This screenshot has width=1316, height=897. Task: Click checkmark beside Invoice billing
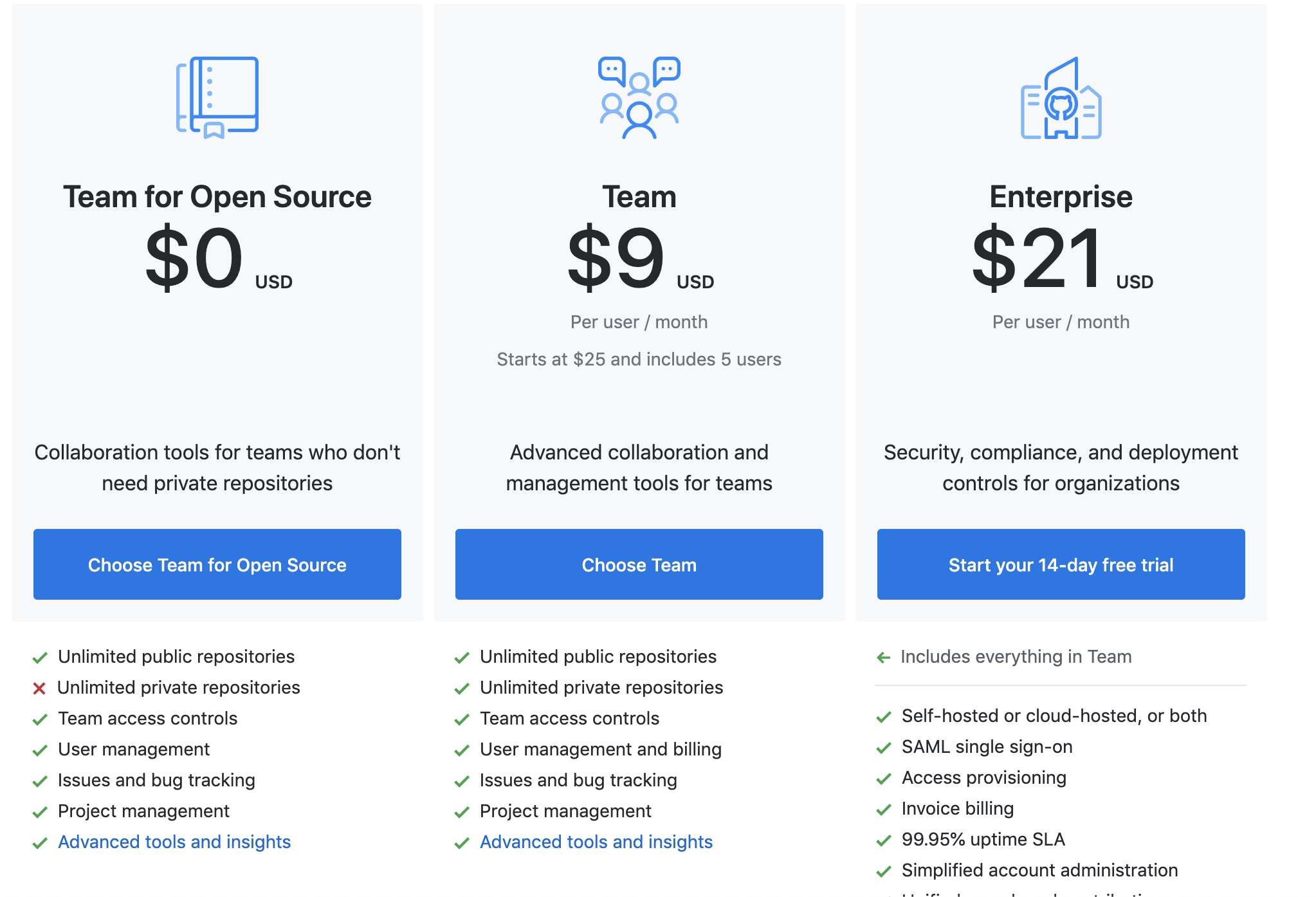(884, 809)
